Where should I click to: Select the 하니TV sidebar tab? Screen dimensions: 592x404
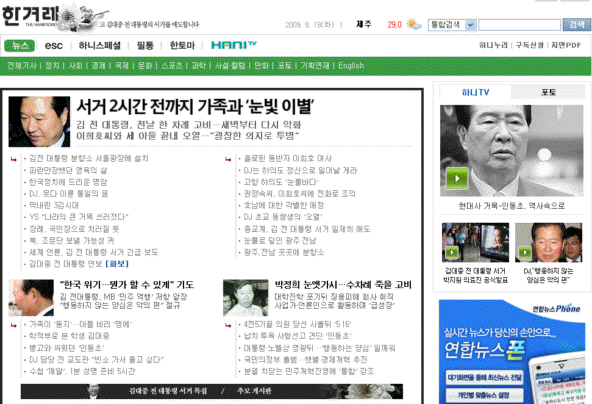(476, 92)
